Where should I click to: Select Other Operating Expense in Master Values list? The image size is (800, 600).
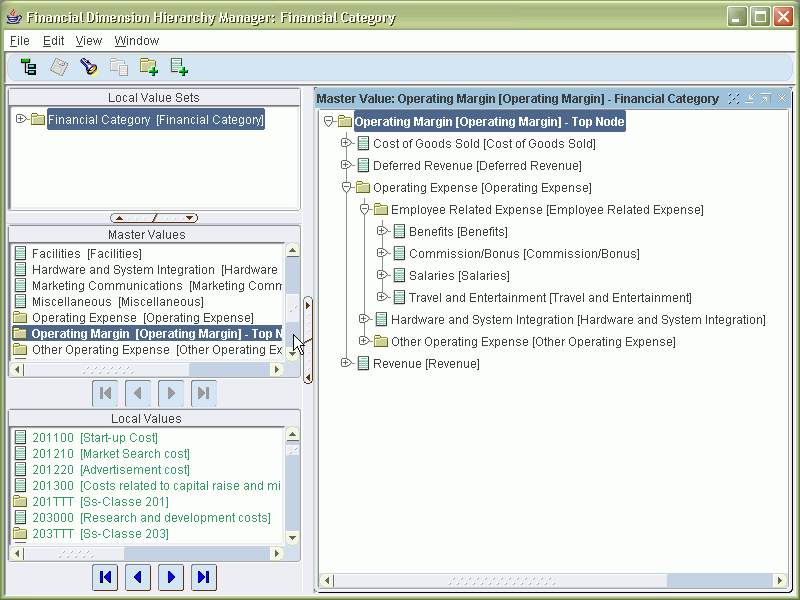157,349
